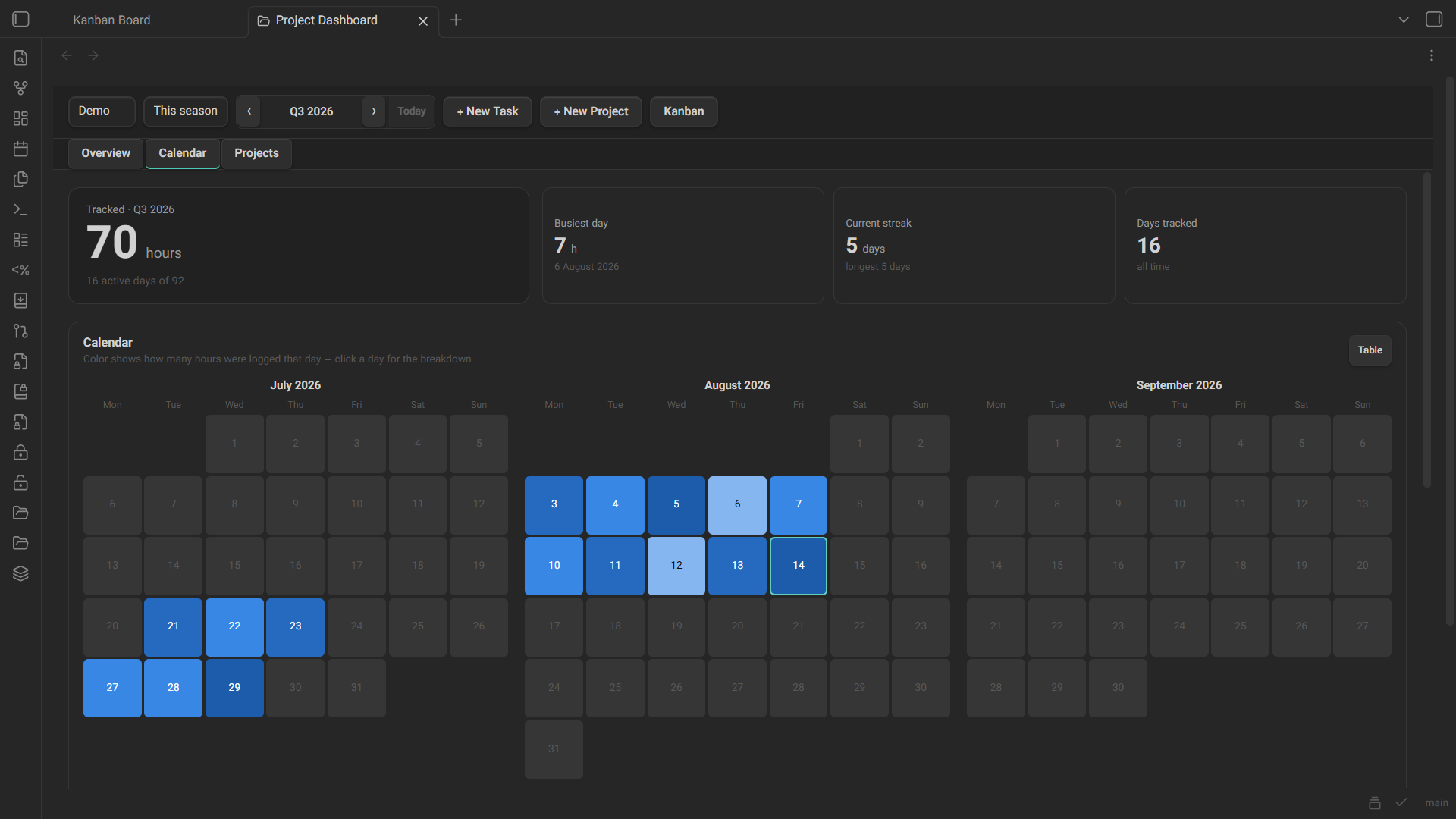Viewport: 1456px width, 819px height.
Task: Select the Calendar tab
Action: [183, 153]
